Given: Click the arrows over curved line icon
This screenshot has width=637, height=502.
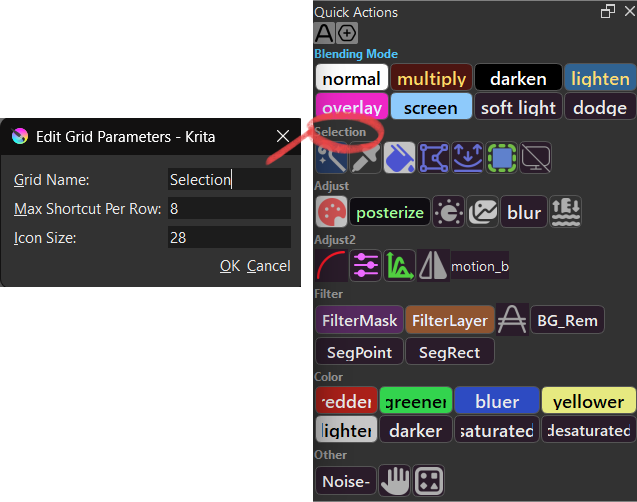Looking at the screenshot, I should (x=468, y=158).
